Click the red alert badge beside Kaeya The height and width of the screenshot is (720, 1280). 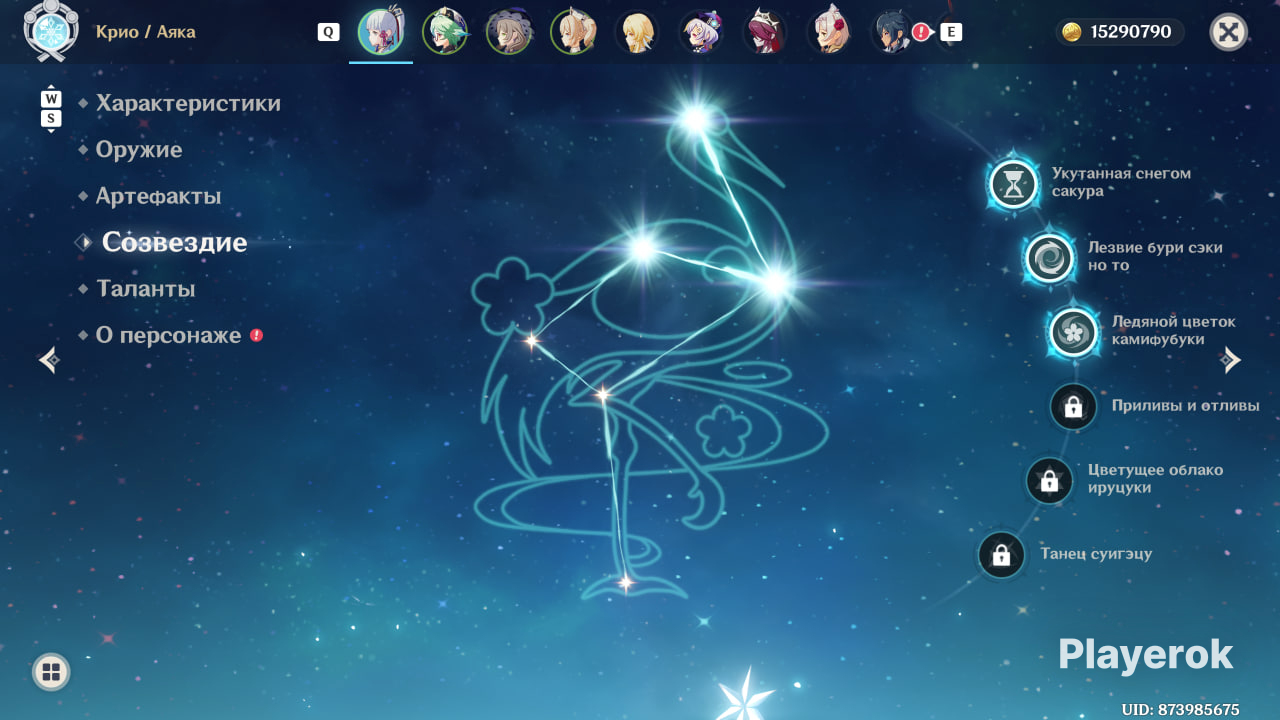click(x=921, y=32)
